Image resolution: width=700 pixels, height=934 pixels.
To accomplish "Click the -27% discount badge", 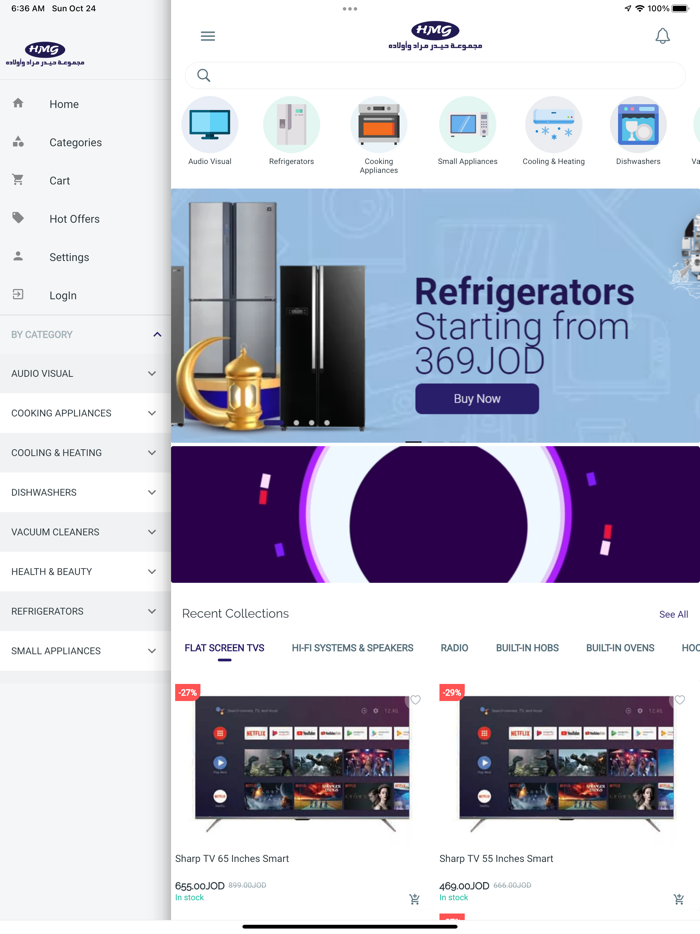I will 187,692.
